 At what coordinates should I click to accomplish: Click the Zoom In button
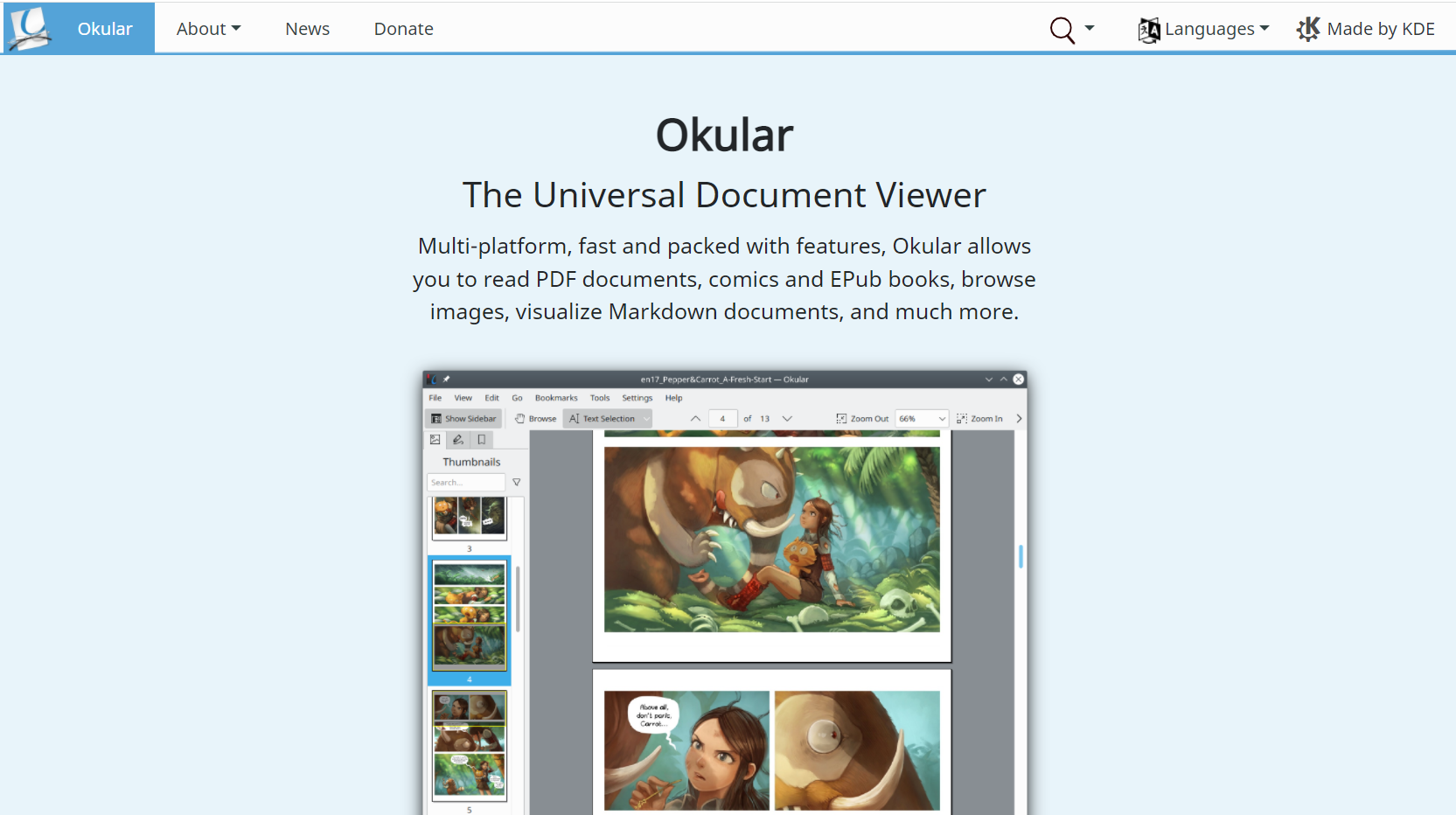[x=979, y=419]
